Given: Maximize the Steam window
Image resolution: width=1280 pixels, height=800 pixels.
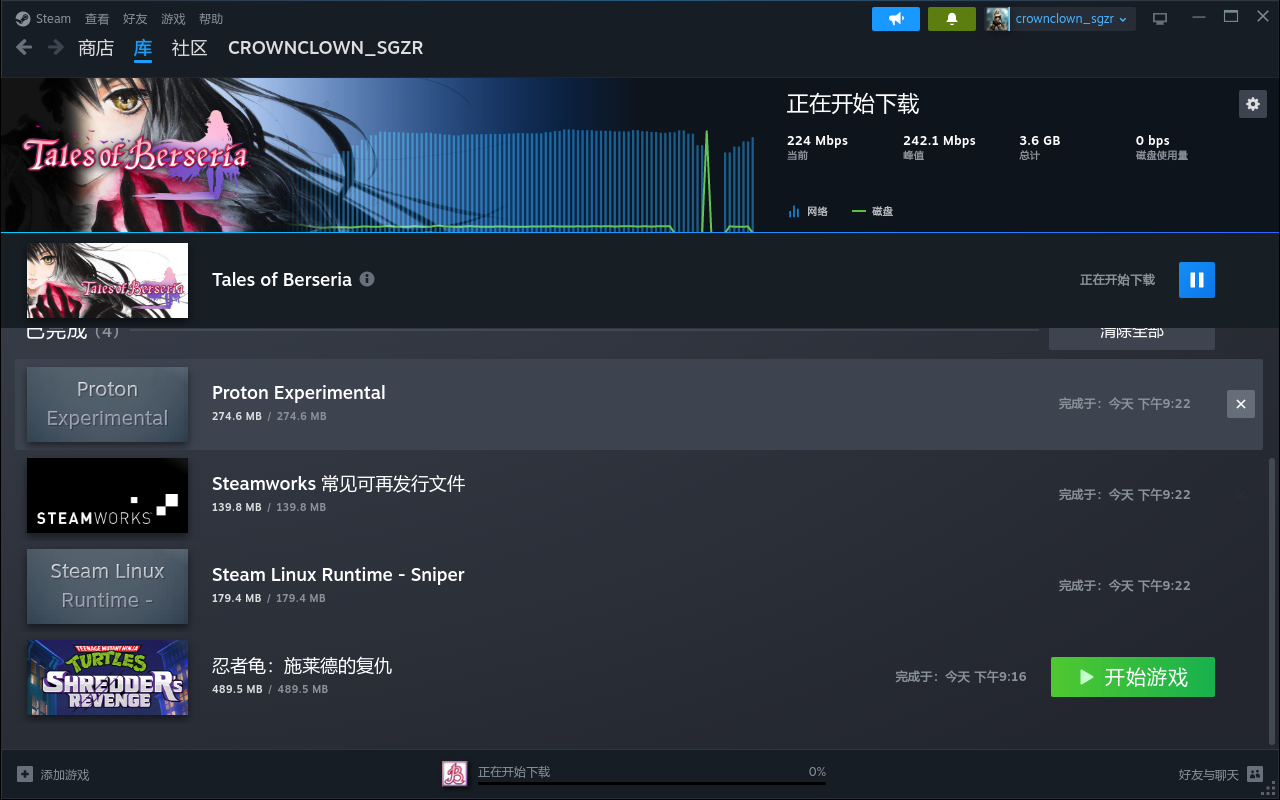Looking at the screenshot, I should 1231,17.
